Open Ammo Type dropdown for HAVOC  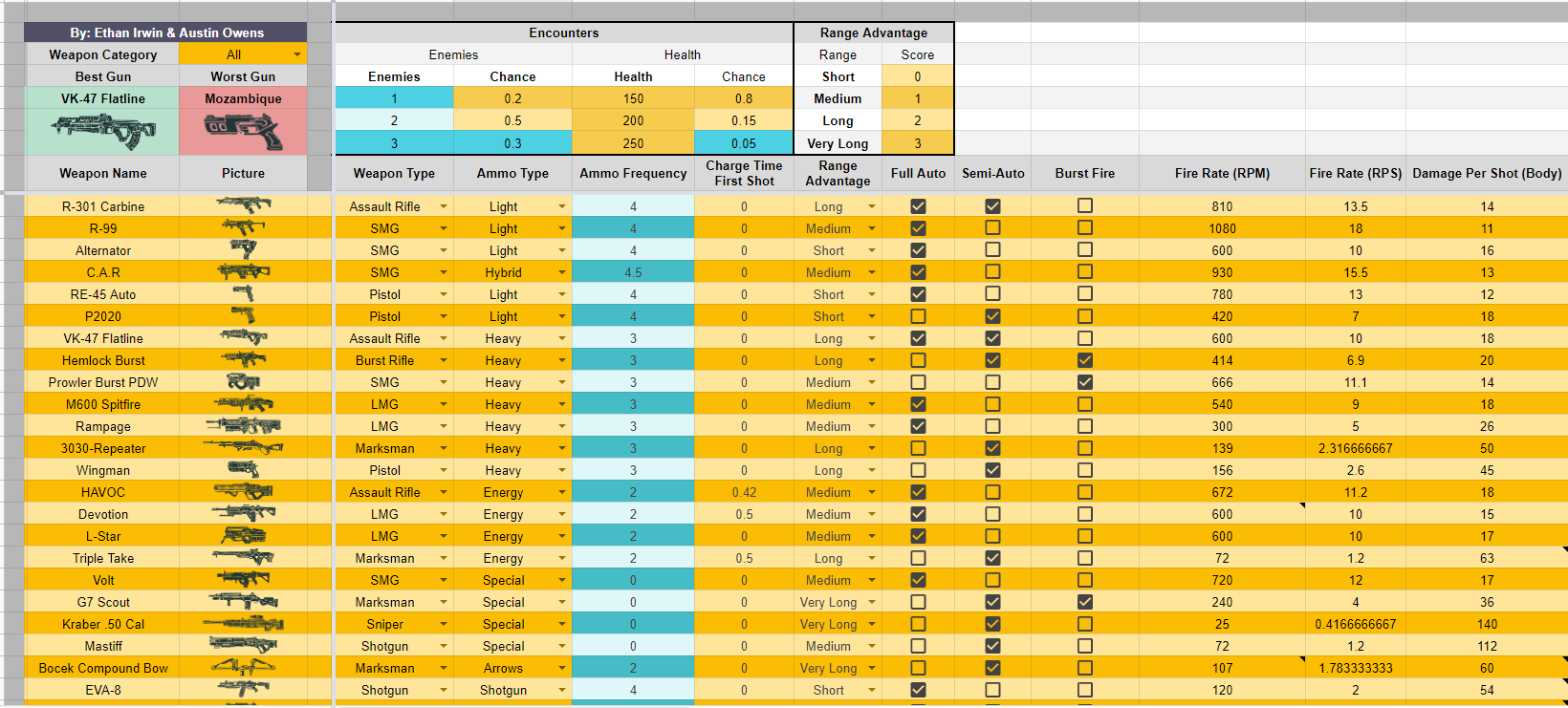[562, 492]
